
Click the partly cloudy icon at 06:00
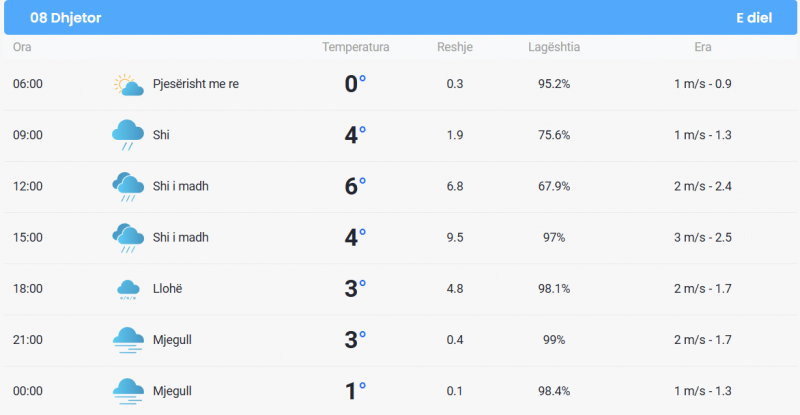(x=128, y=85)
